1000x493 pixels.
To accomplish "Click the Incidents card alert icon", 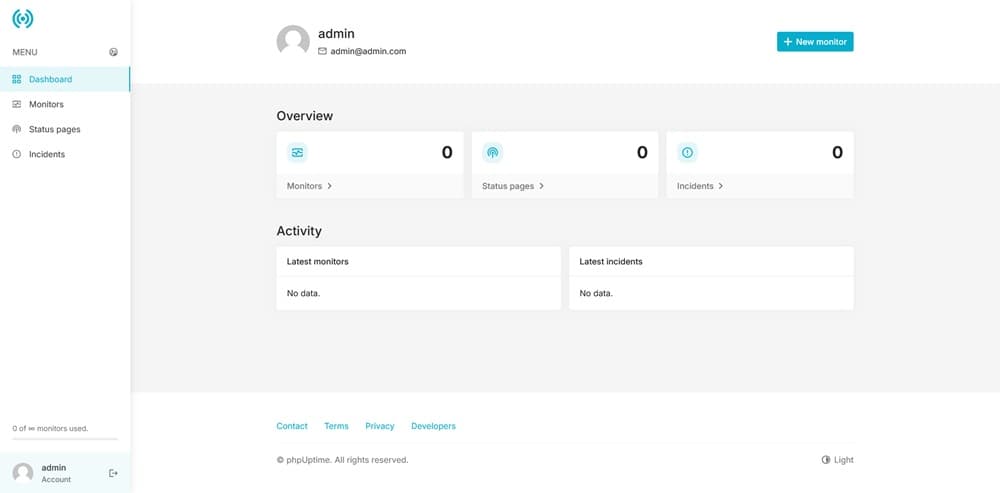I will (x=687, y=152).
